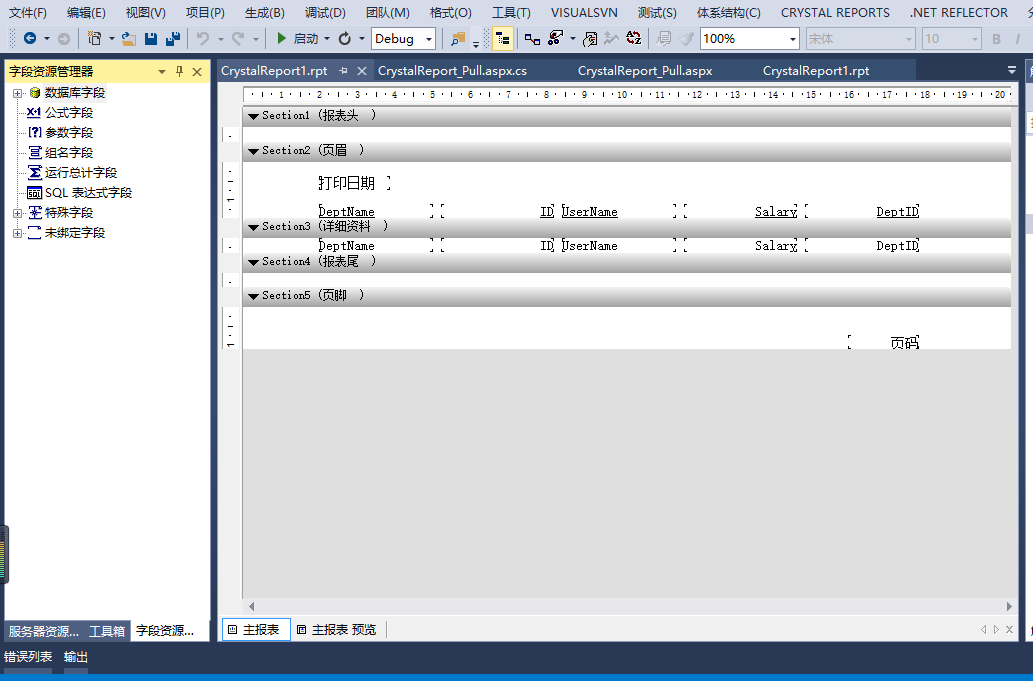Screen dimensions: 1033x681
Task: Select 打印日期 field in page header
Action: [x=354, y=183]
